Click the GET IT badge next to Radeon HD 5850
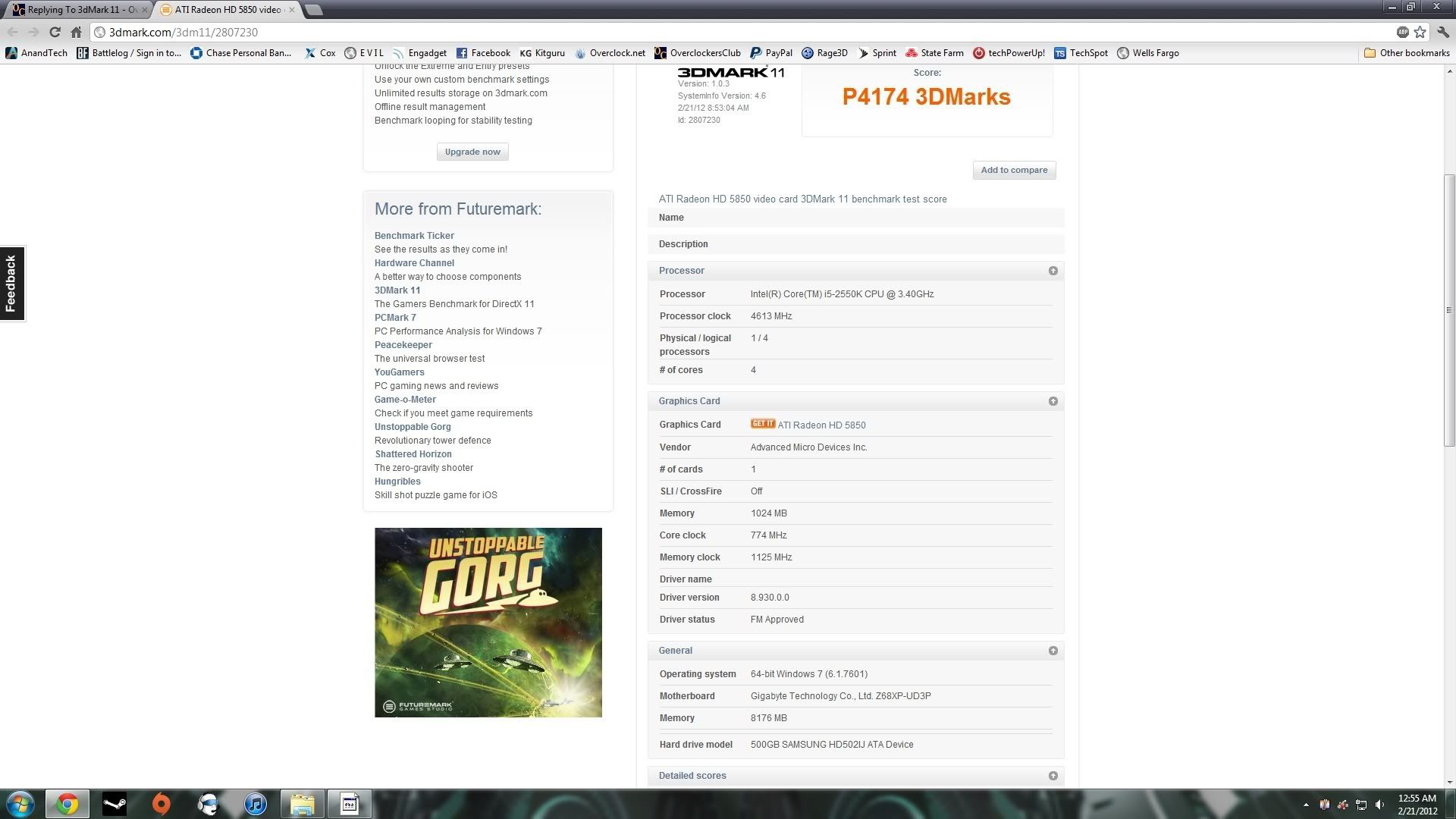 762,424
